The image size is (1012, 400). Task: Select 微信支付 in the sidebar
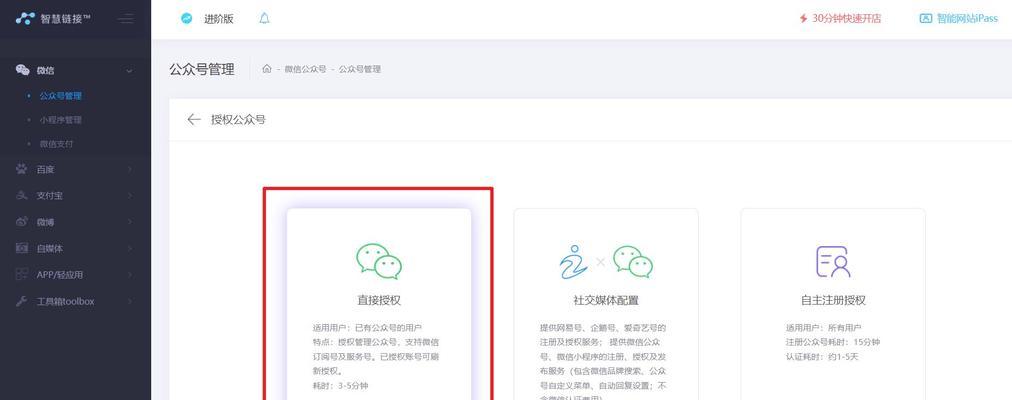pos(56,144)
